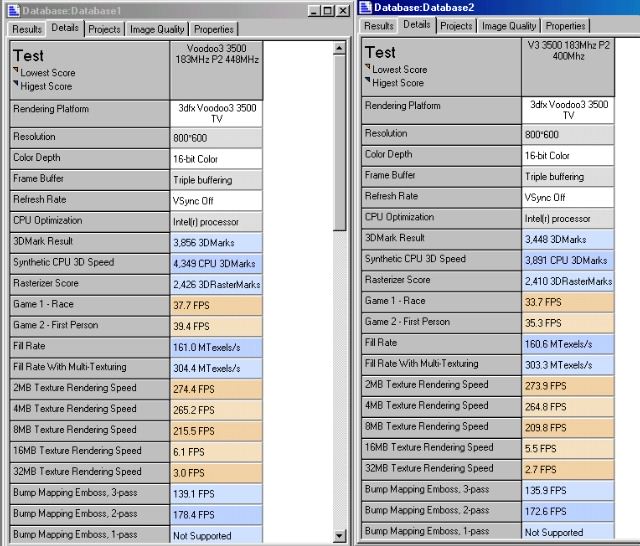Click the Higest Score marker in Database2
This screenshot has width=640, height=546.
369,83
